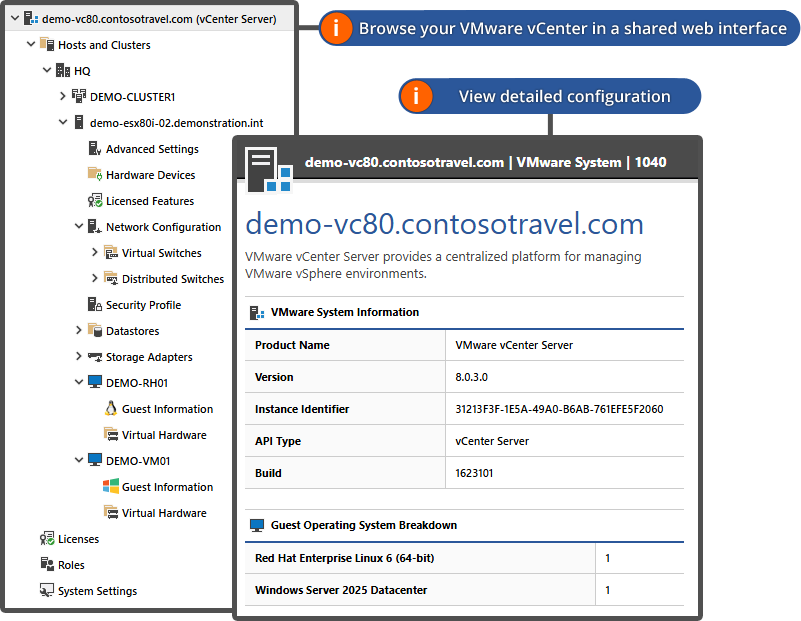Select the Roles tree item
801x621 pixels.
[71, 565]
